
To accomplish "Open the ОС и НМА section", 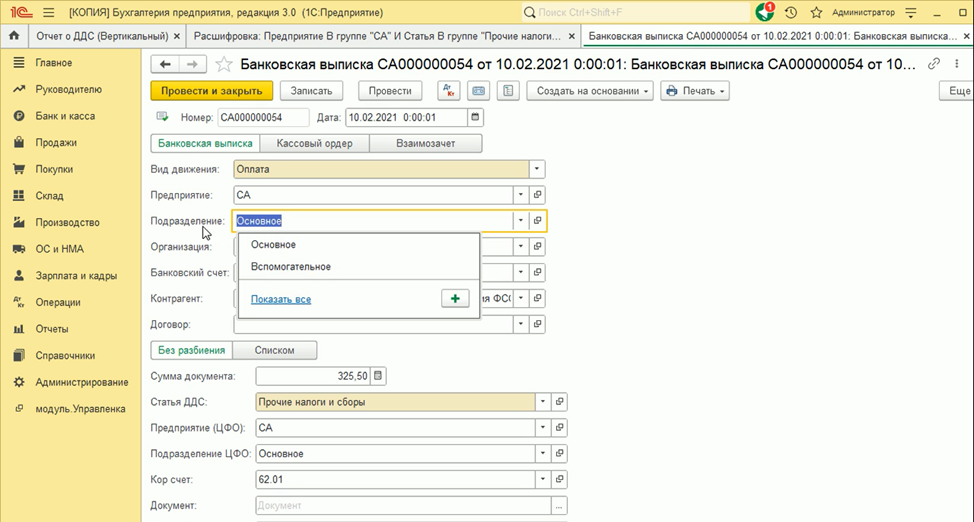I will pyautogui.click(x=59, y=249).
